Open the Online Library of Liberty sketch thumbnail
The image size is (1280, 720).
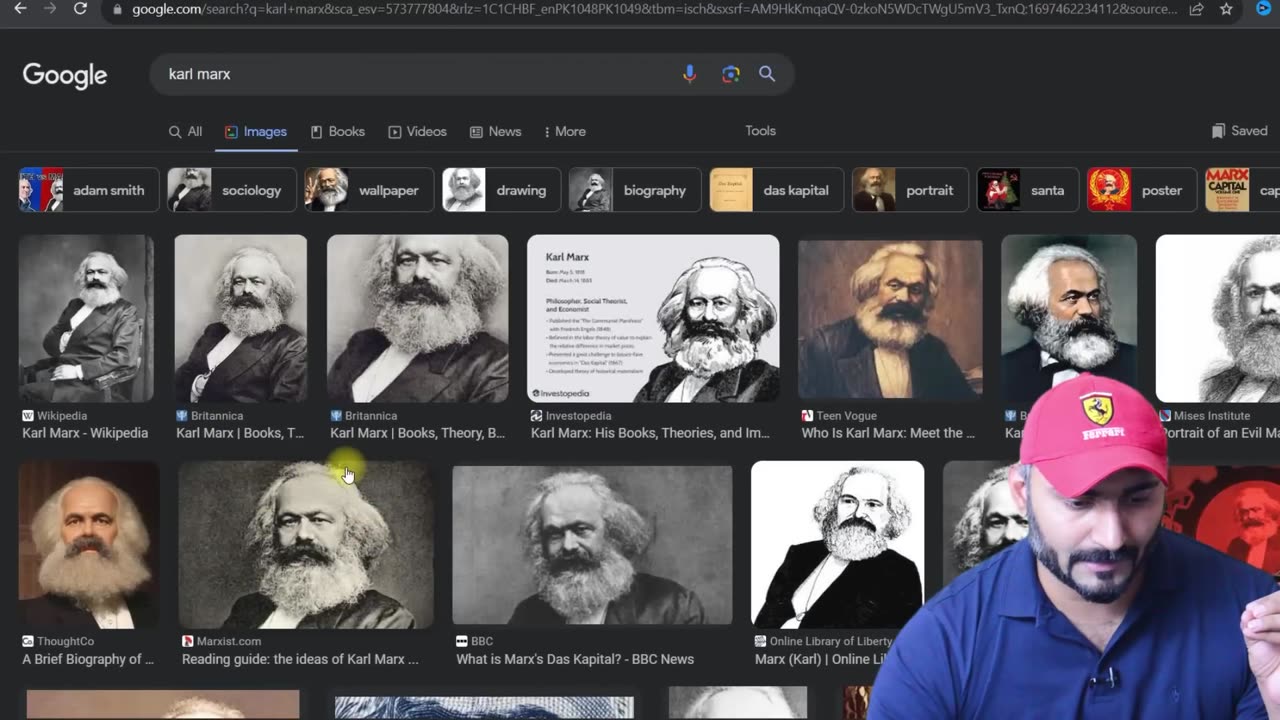pos(837,544)
